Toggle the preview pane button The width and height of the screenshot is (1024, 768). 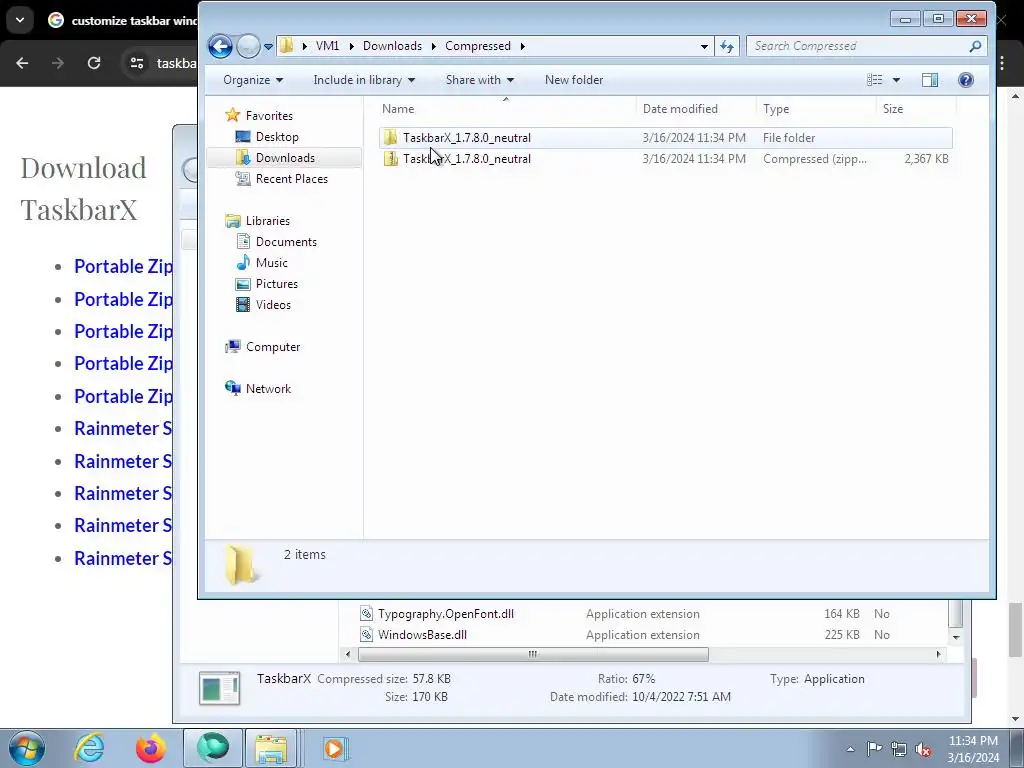click(930, 80)
